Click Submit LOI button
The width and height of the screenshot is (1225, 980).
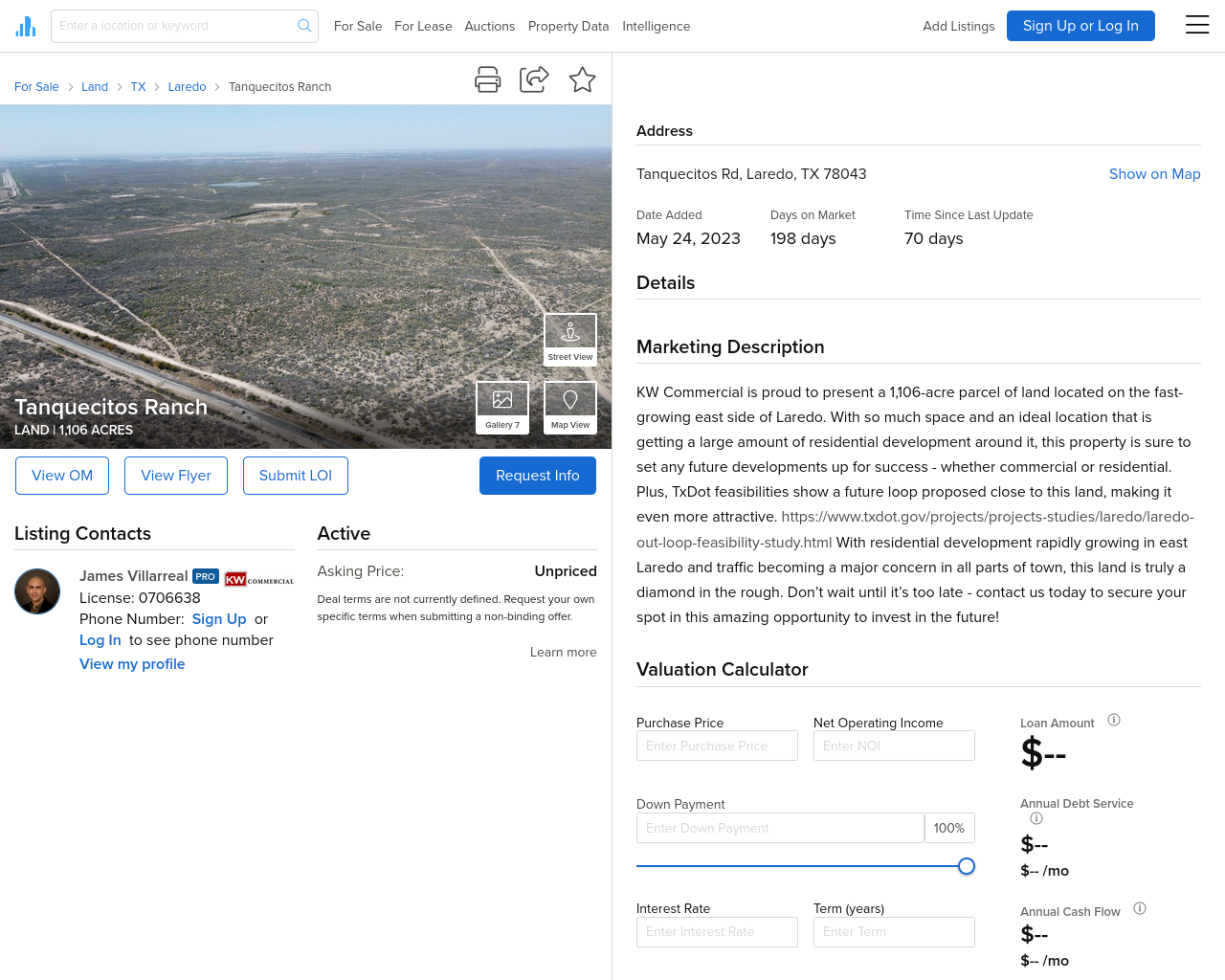296,476
